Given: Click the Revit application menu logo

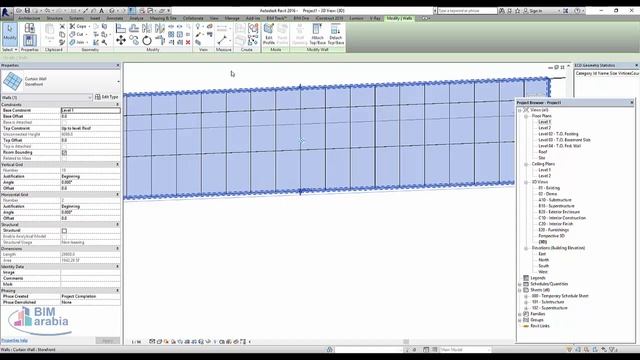Looking at the screenshot, I should click(6, 13).
